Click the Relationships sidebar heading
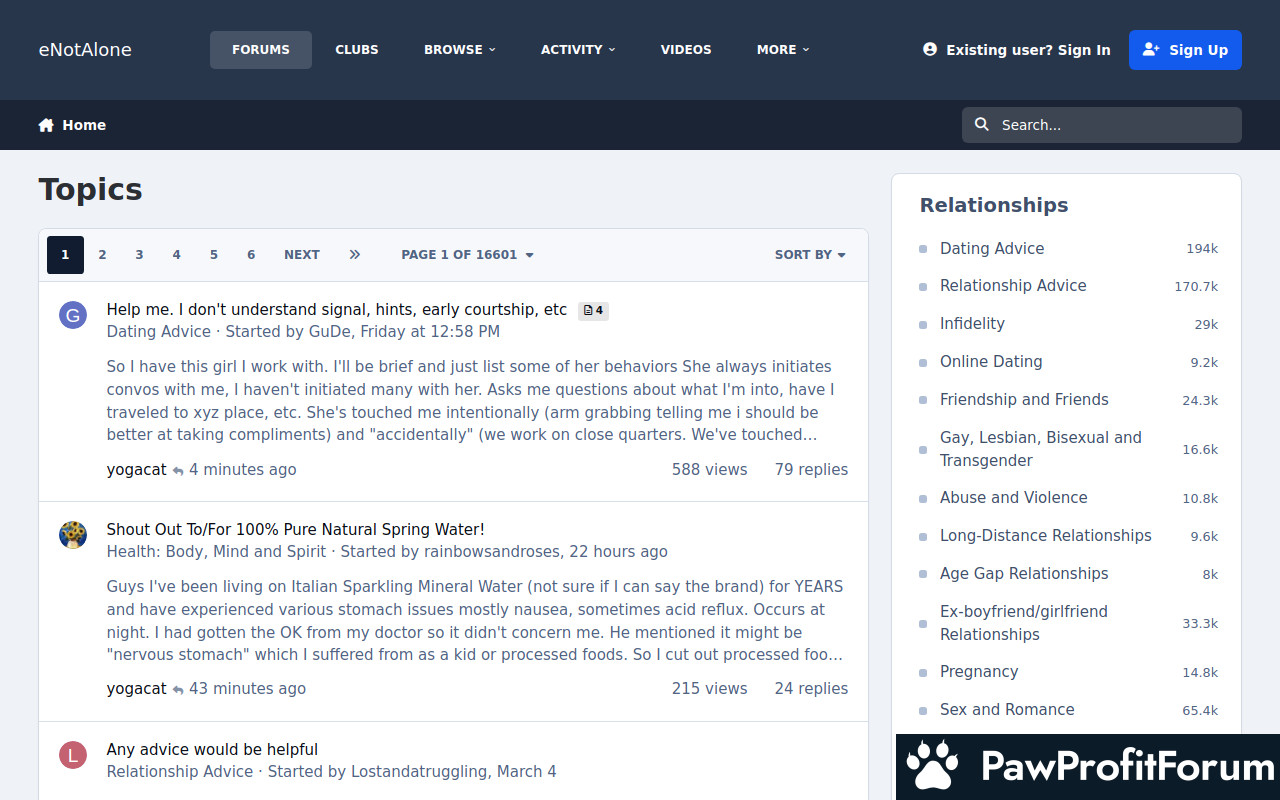This screenshot has width=1280, height=800. [994, 205]
